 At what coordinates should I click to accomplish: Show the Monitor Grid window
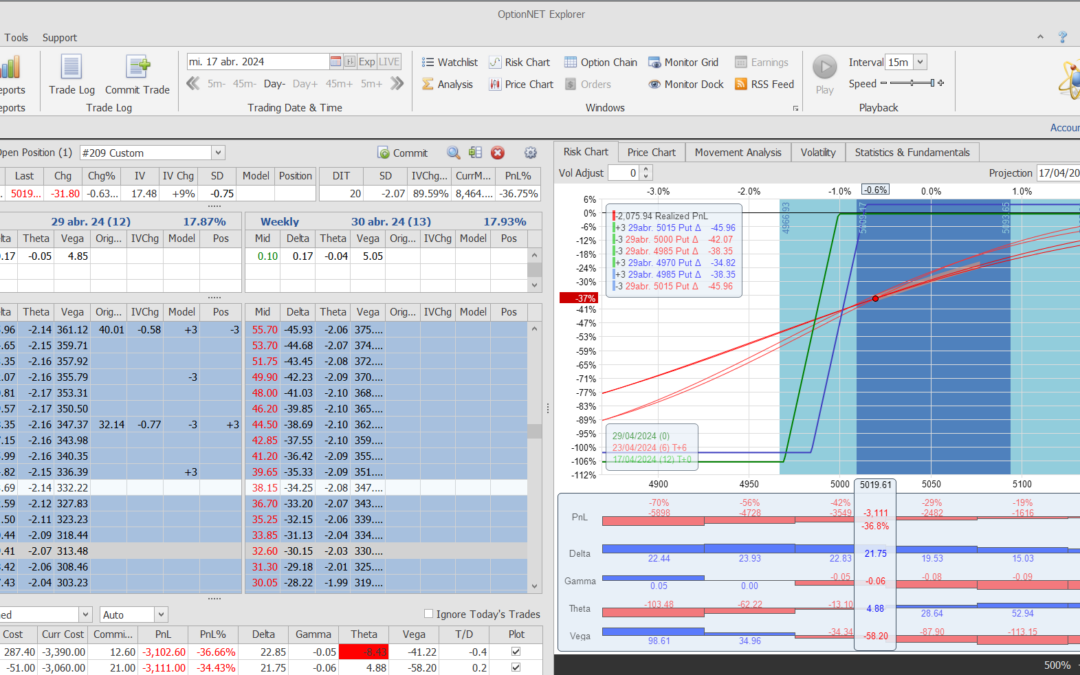click(x=683, y=62)
